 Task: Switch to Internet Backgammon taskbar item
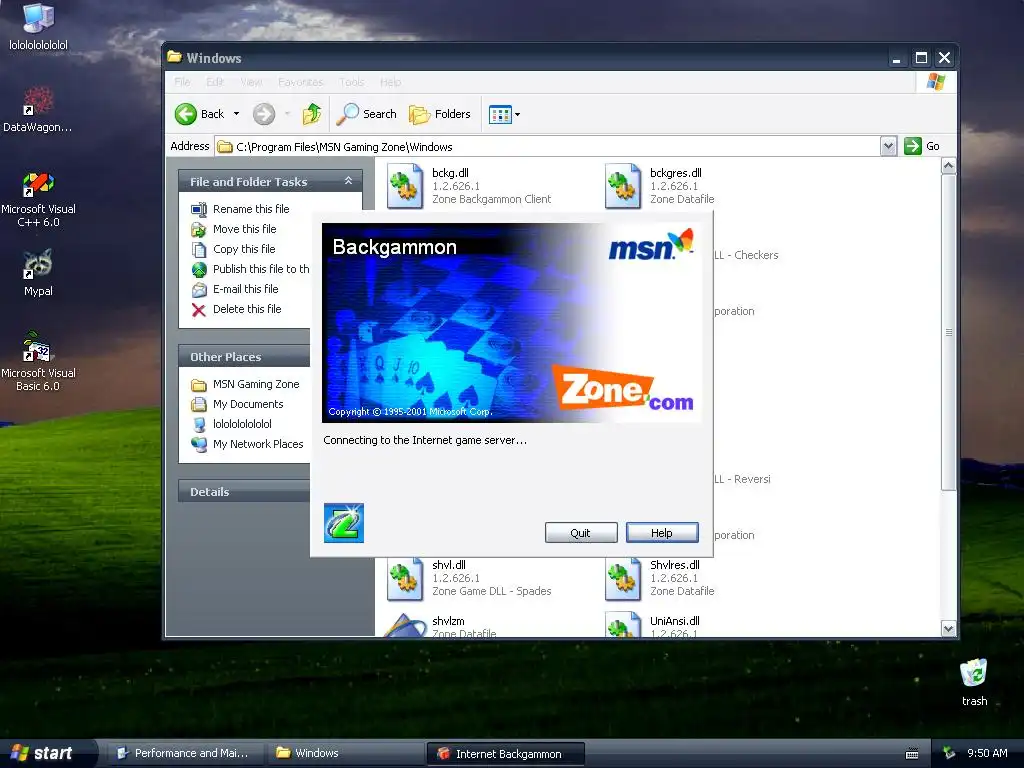pyautogui.click(x=505, y=753)
